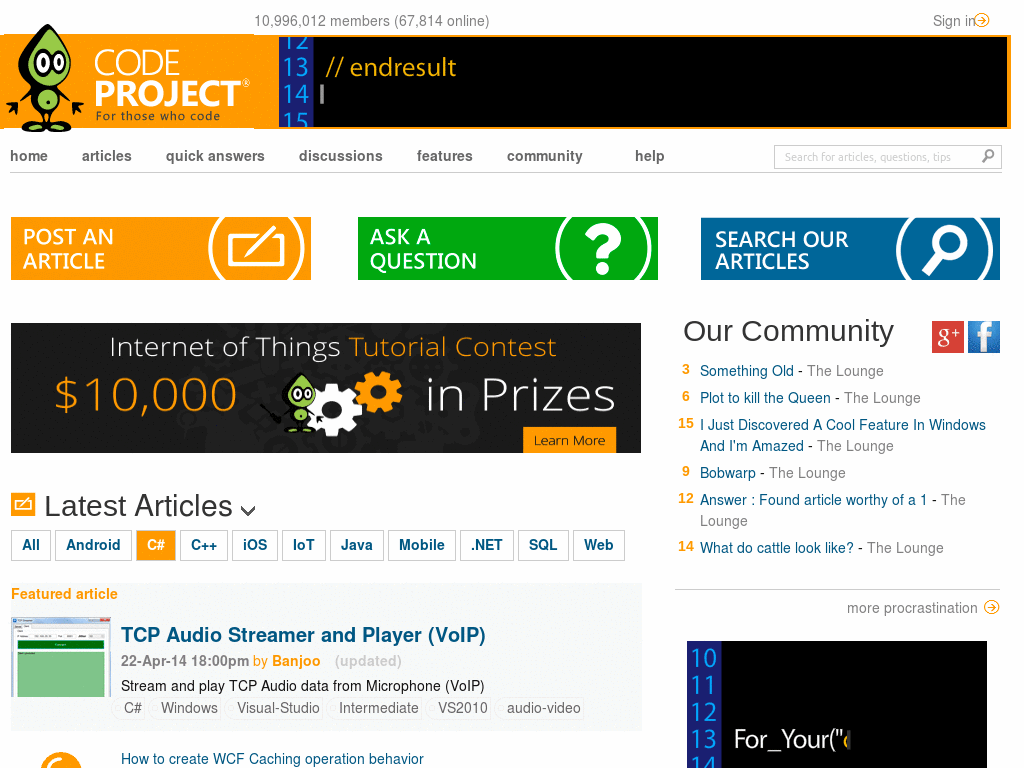The image size is (1024, 768).
Task: Select the SQL article filter tab
Action: [543, 545]
